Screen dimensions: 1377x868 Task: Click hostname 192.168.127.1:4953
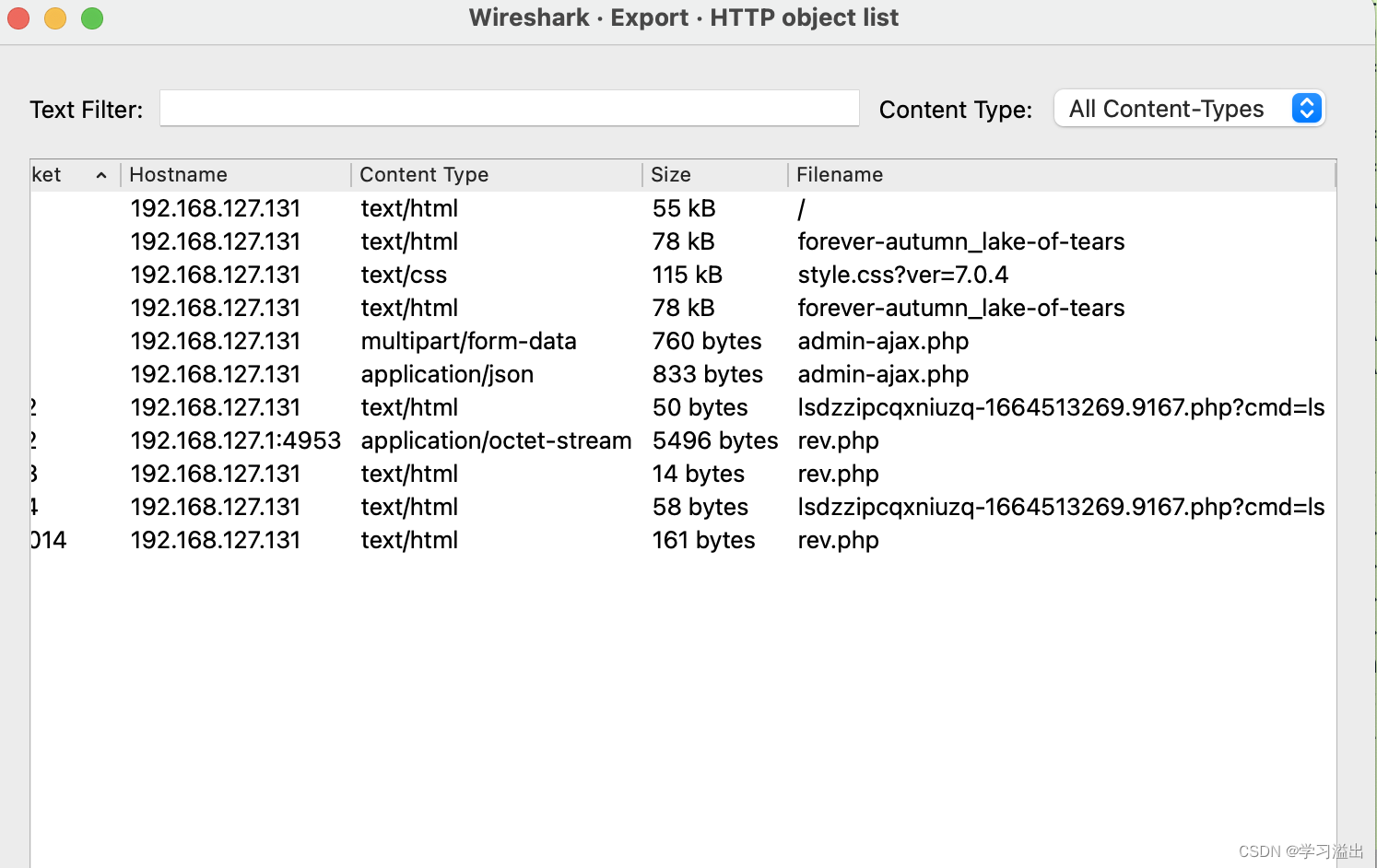tap(236, 440)
